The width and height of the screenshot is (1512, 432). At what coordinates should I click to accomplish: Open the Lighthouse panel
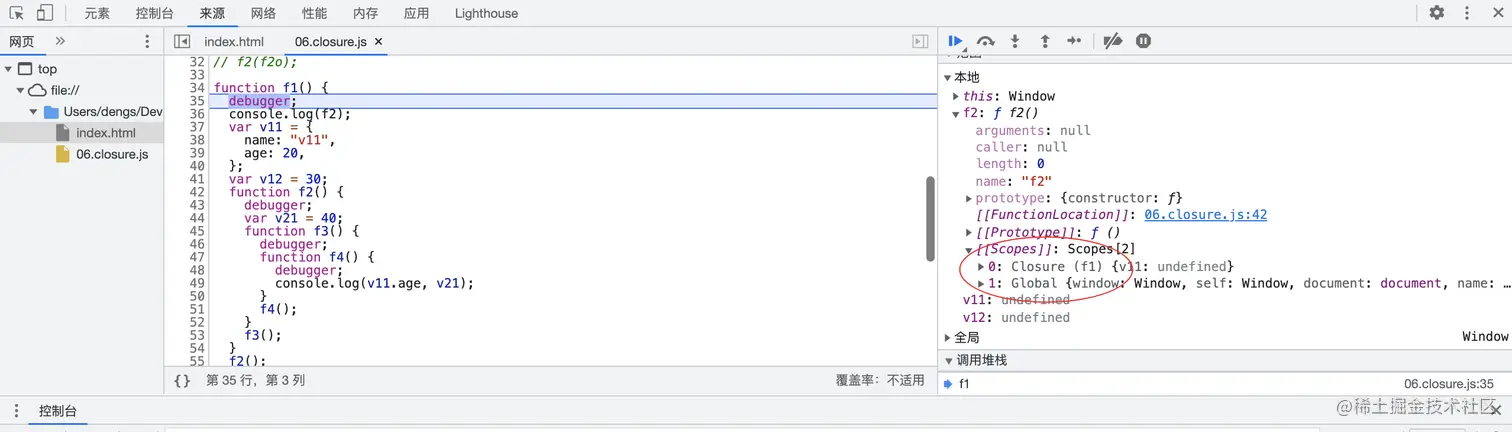[x=486, y=13]
